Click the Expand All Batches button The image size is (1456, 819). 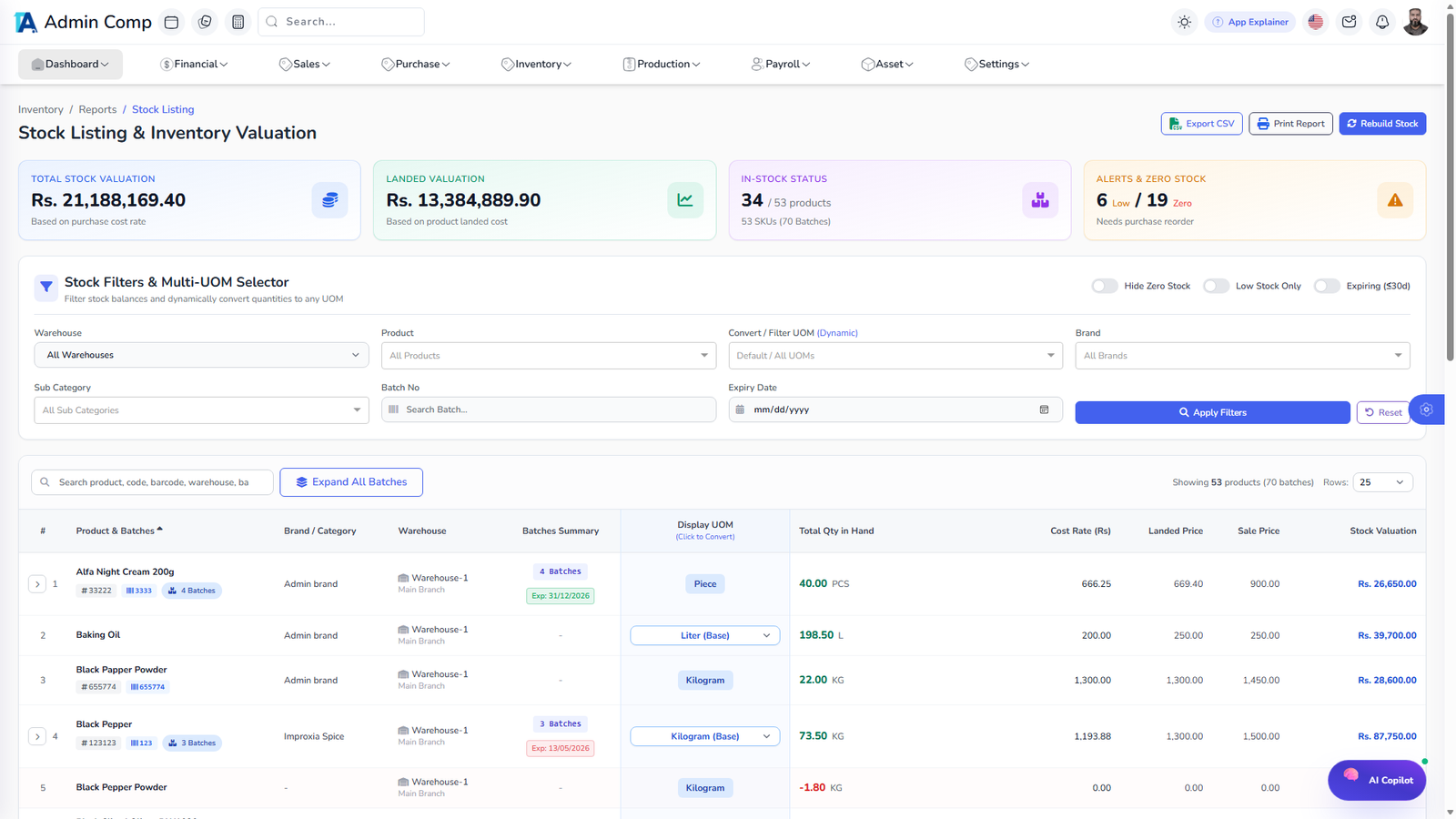click(x=351, y=482)
